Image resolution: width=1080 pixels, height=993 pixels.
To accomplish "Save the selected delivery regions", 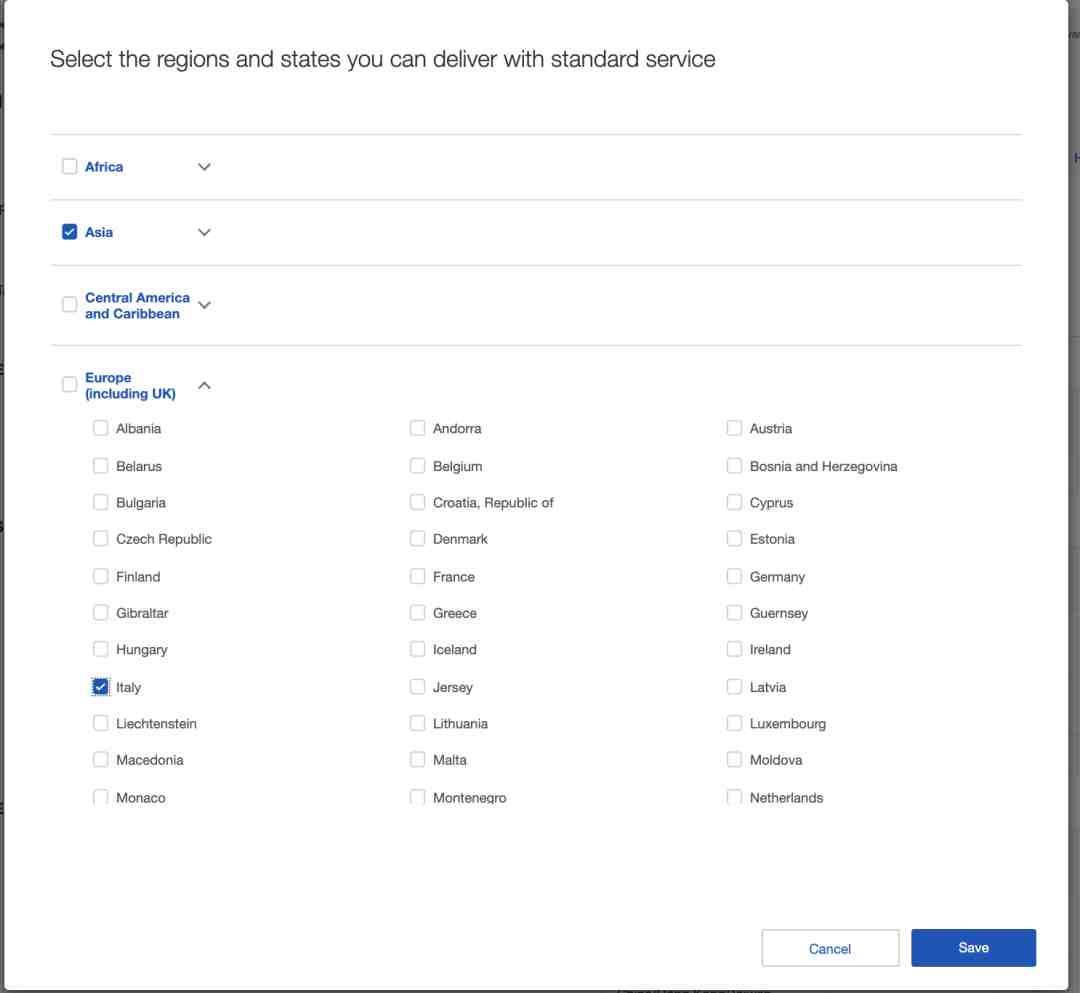I will pos(973,948).
